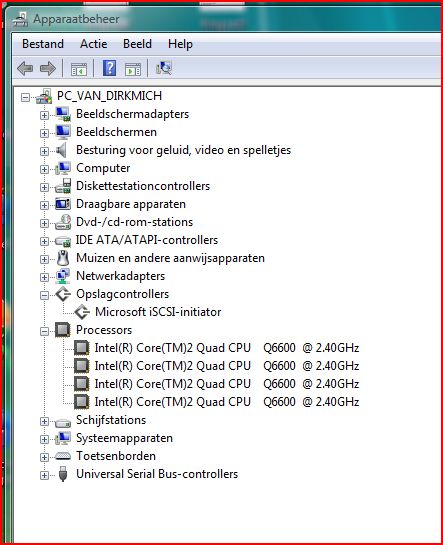Collapse the Opslagcontrollers node

44,295
